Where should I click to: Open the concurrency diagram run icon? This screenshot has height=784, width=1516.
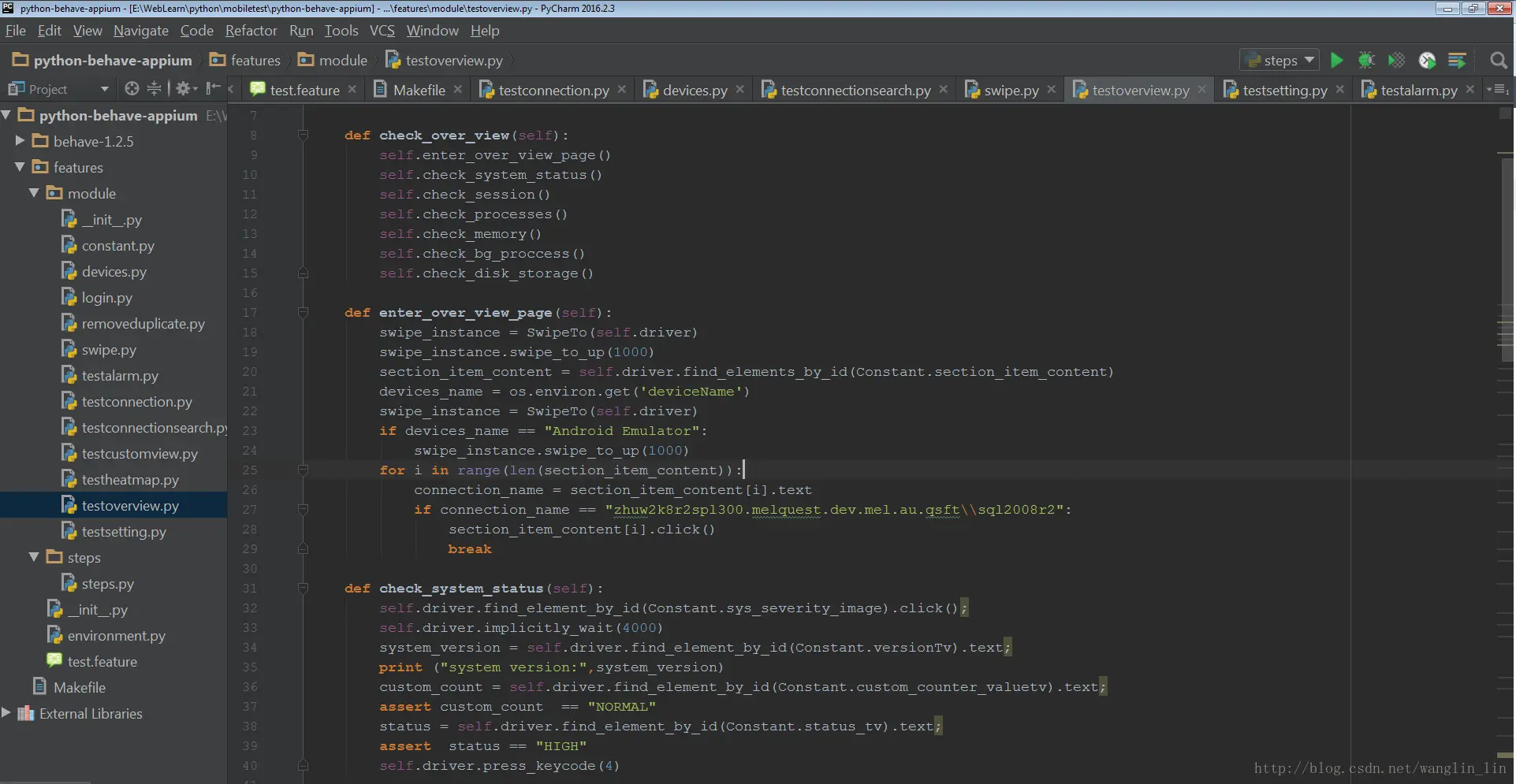click(1457, 61)
